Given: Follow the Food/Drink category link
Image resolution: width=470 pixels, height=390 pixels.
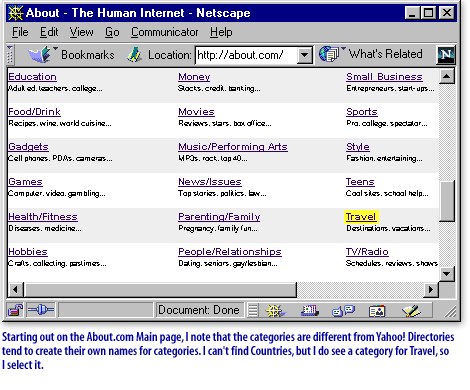Looking at the screenshot, I should click(34, 112).
